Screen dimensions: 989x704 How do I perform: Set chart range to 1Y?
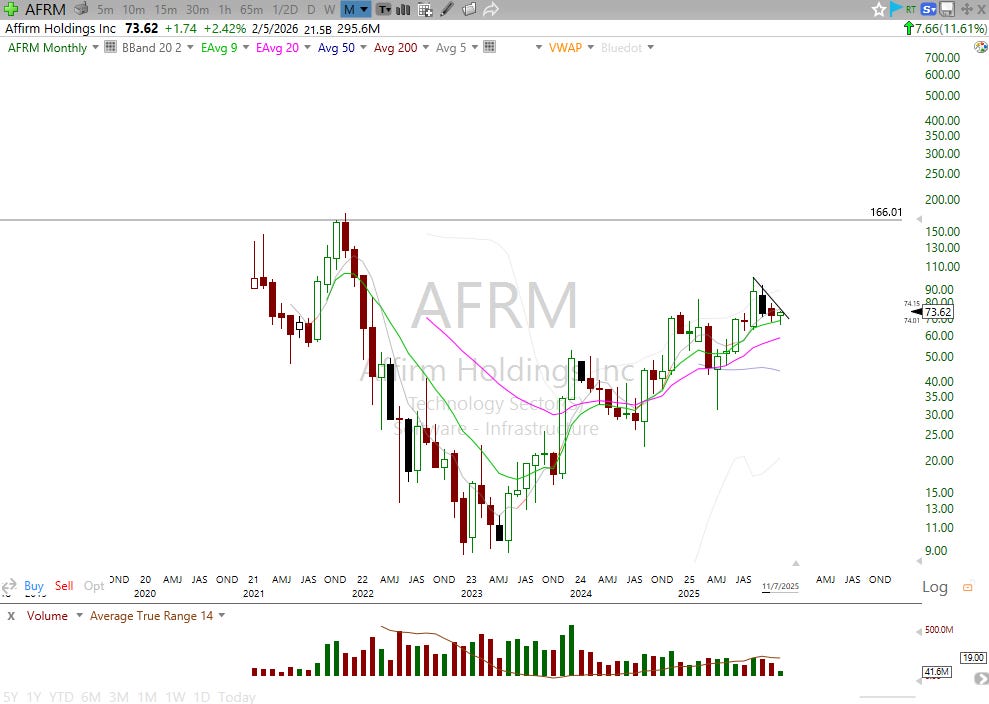[x=33, y=697]
